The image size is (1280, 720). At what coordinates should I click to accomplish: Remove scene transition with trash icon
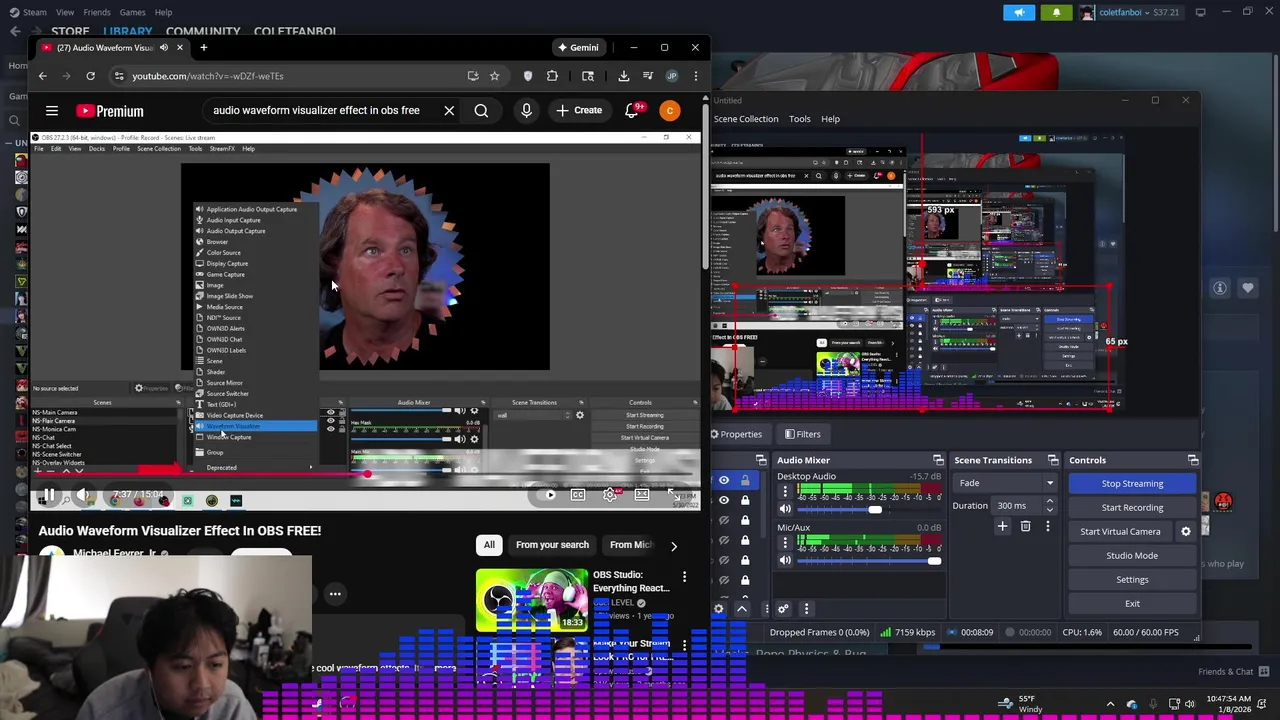(1025, 526)
